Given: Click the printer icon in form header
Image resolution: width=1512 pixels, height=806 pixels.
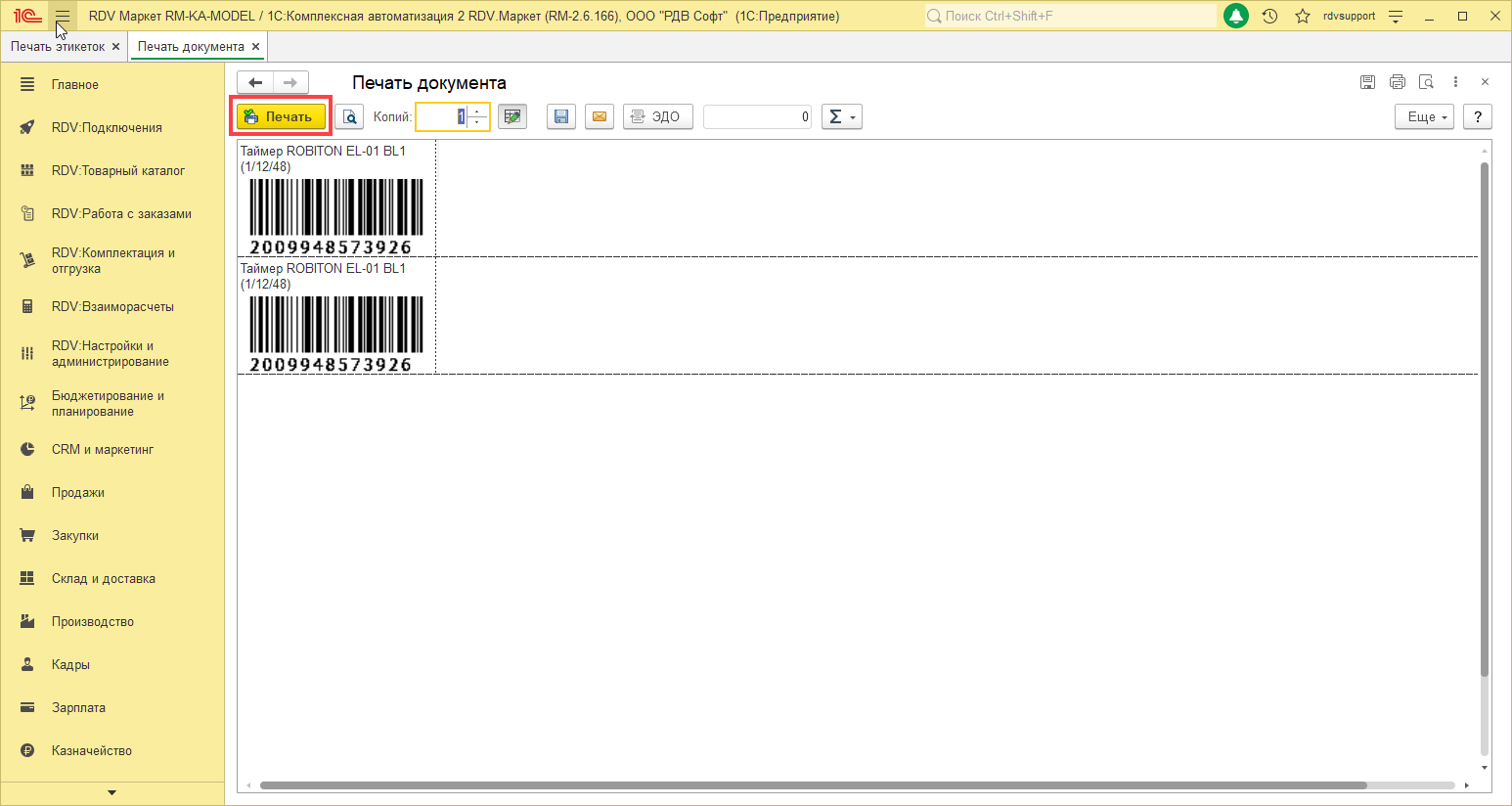Looking at the screenshot, I should [1398, 82].
